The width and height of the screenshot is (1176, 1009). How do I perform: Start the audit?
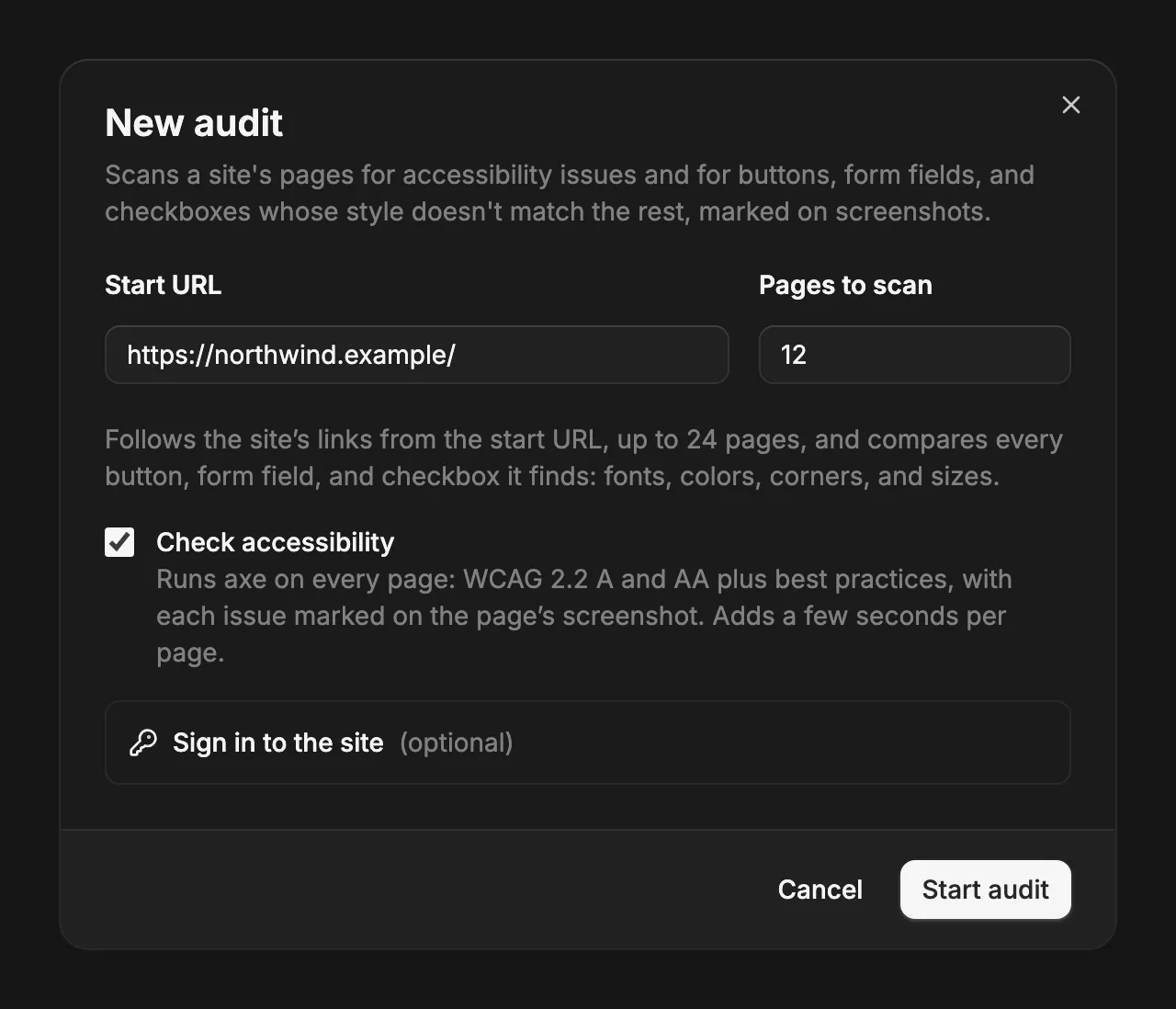tap(986, 890)
